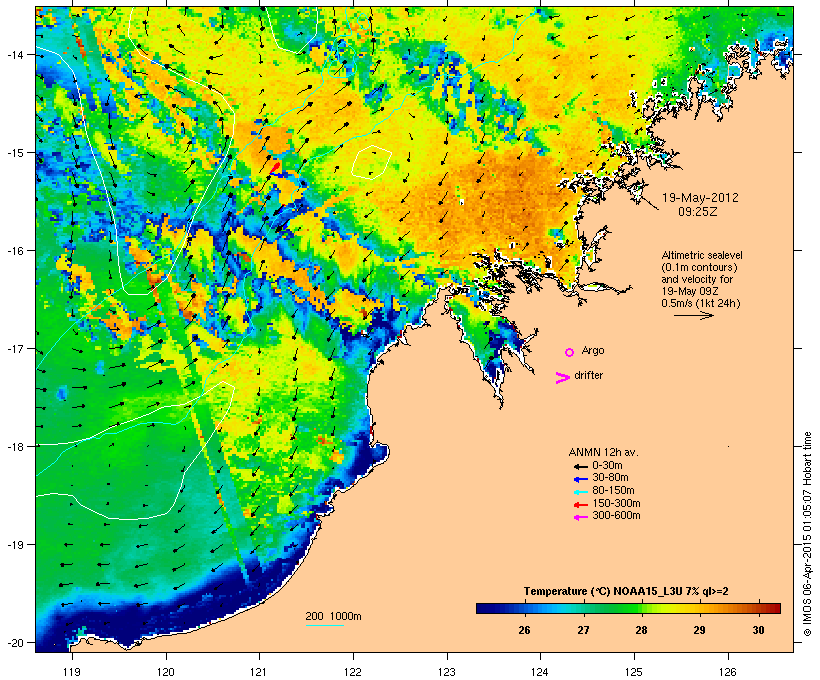Click the dark blue end of colorbar
820x680 pixels.
(484, 608)
